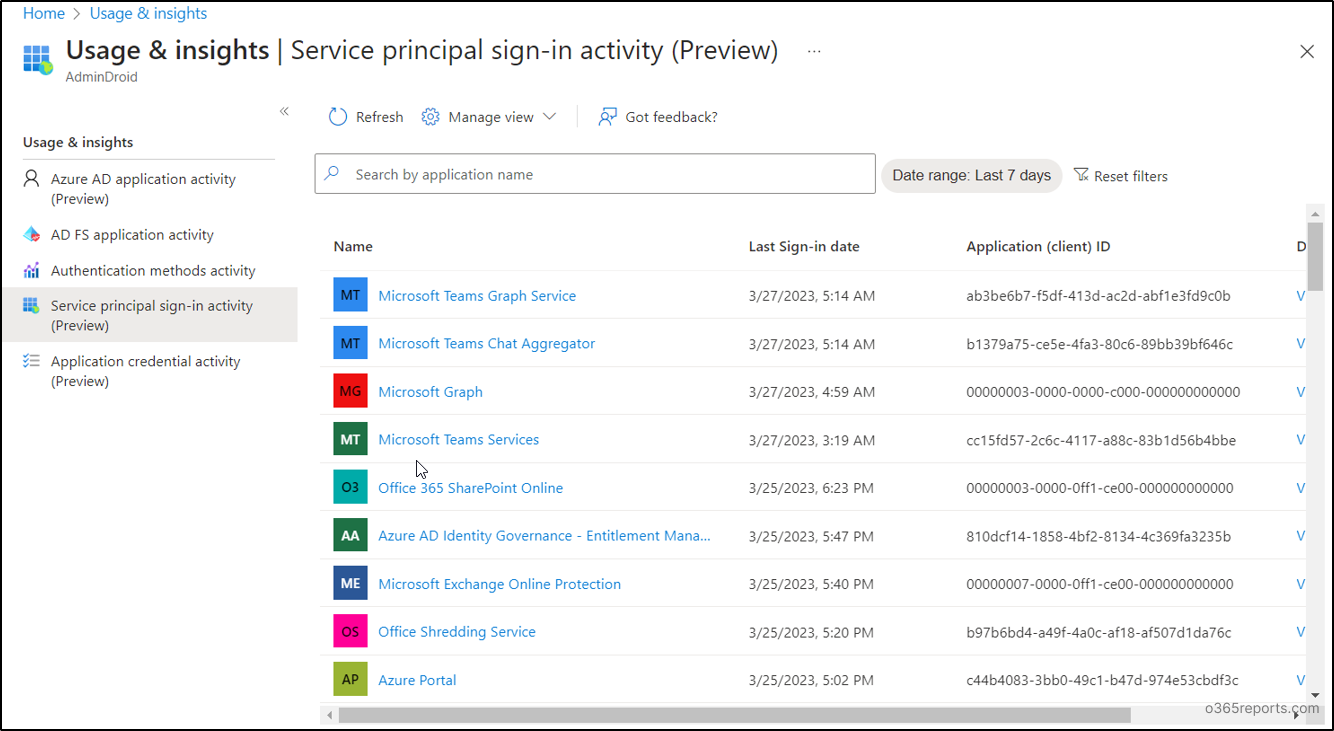This screenshot has height=731, width=1334.
Task: Expand the Manage view dropdown chevron
Action: pyautogui.click(x=549, y=117)
